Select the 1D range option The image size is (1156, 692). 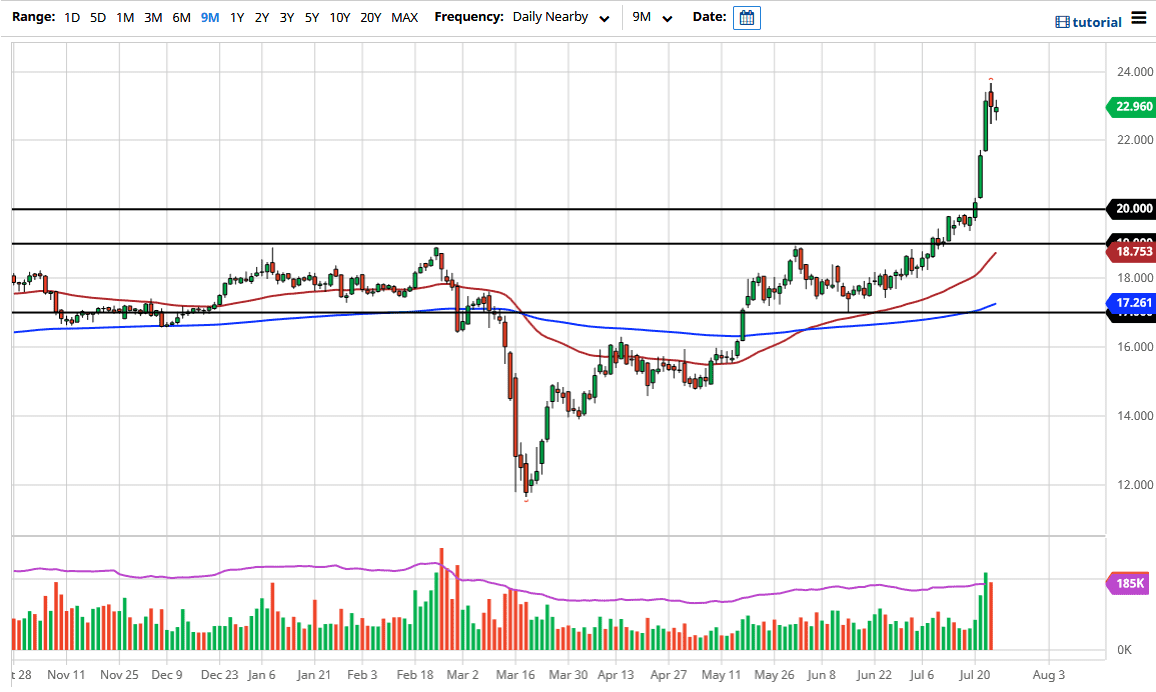(72, 17)
